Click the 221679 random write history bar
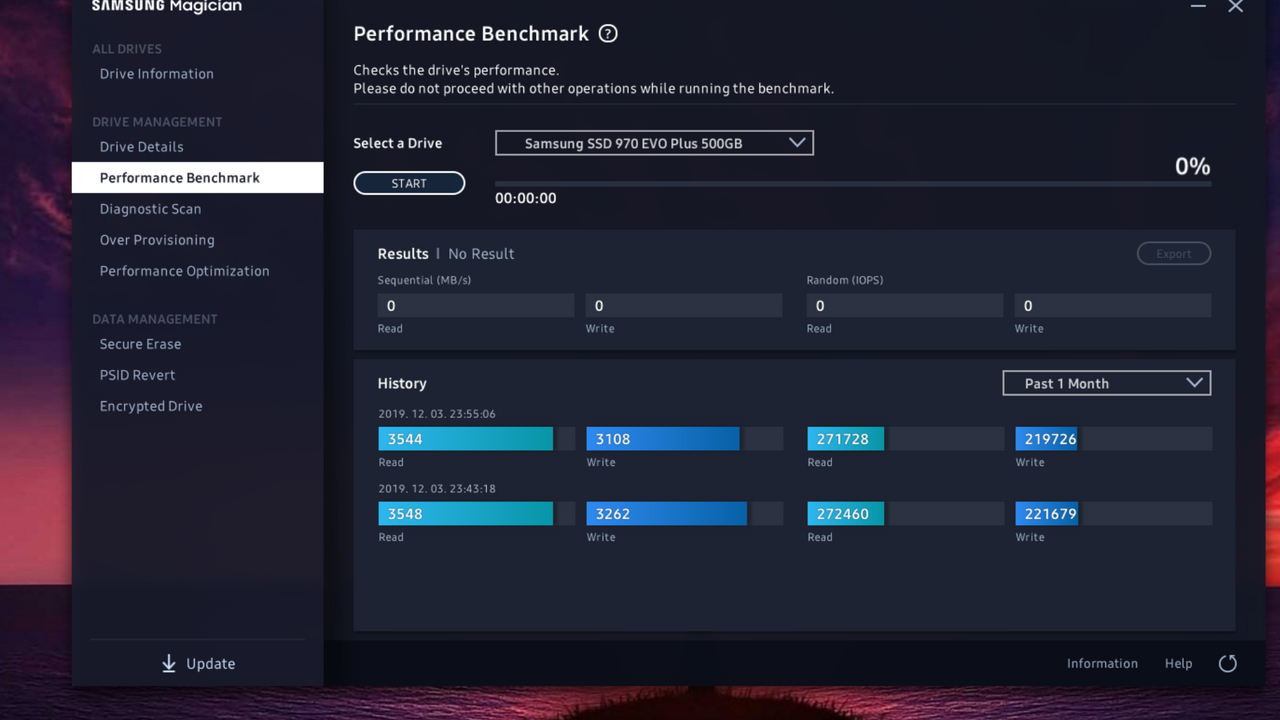Screen dimensions: 1280x720 (x=1113, y=514)
